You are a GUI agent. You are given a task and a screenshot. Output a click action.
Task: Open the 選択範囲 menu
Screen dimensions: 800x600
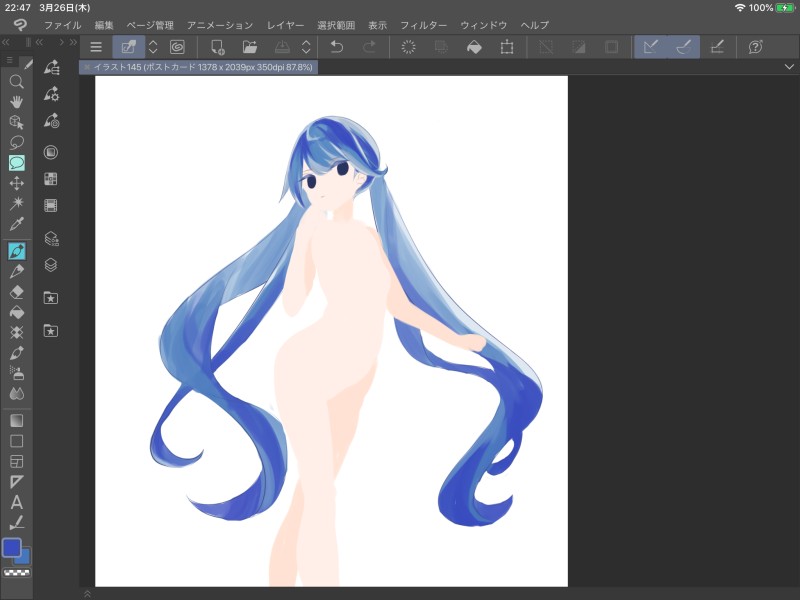(336, 25)
